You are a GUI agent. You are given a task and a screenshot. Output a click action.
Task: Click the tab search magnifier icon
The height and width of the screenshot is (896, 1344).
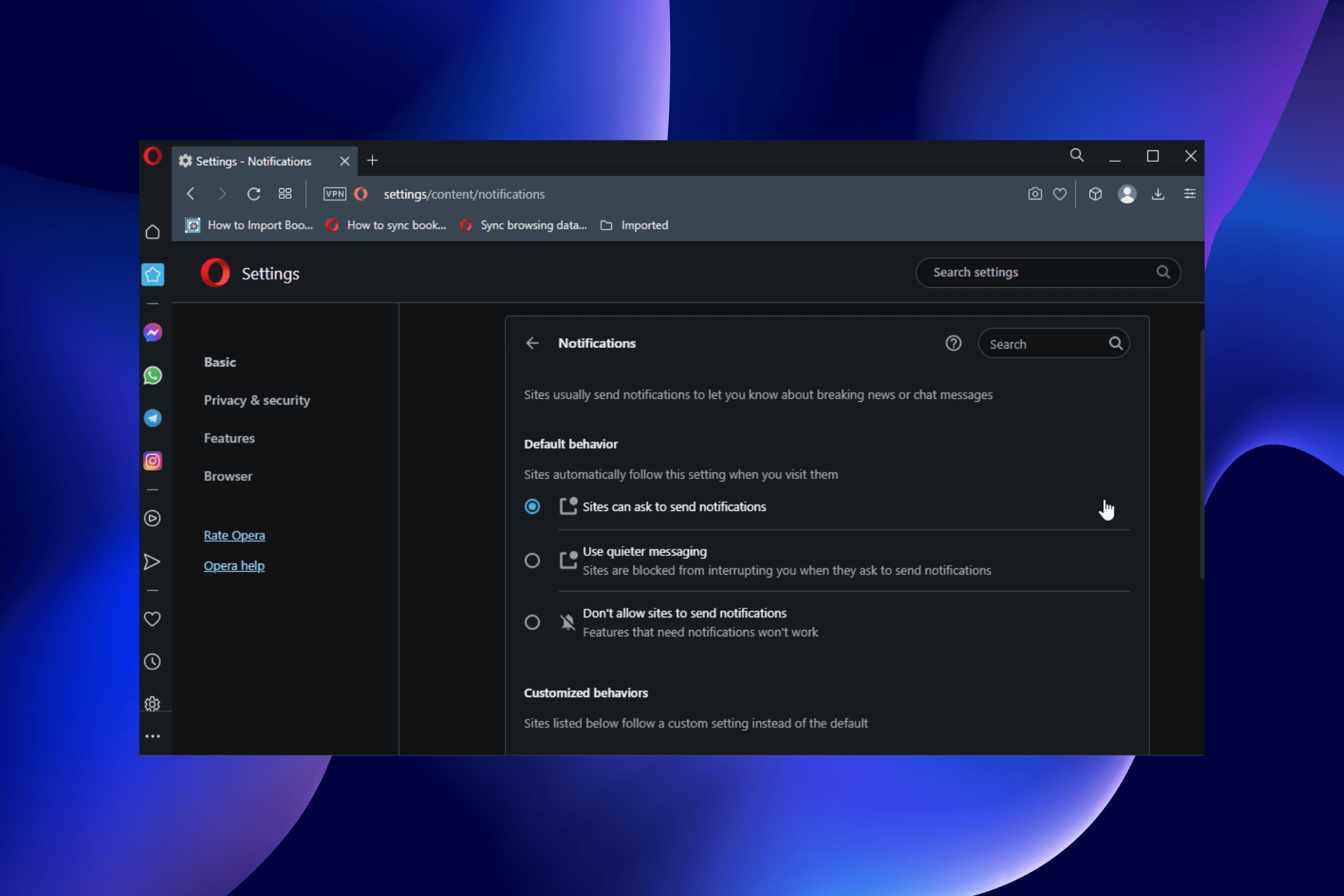pos(1077,155)
